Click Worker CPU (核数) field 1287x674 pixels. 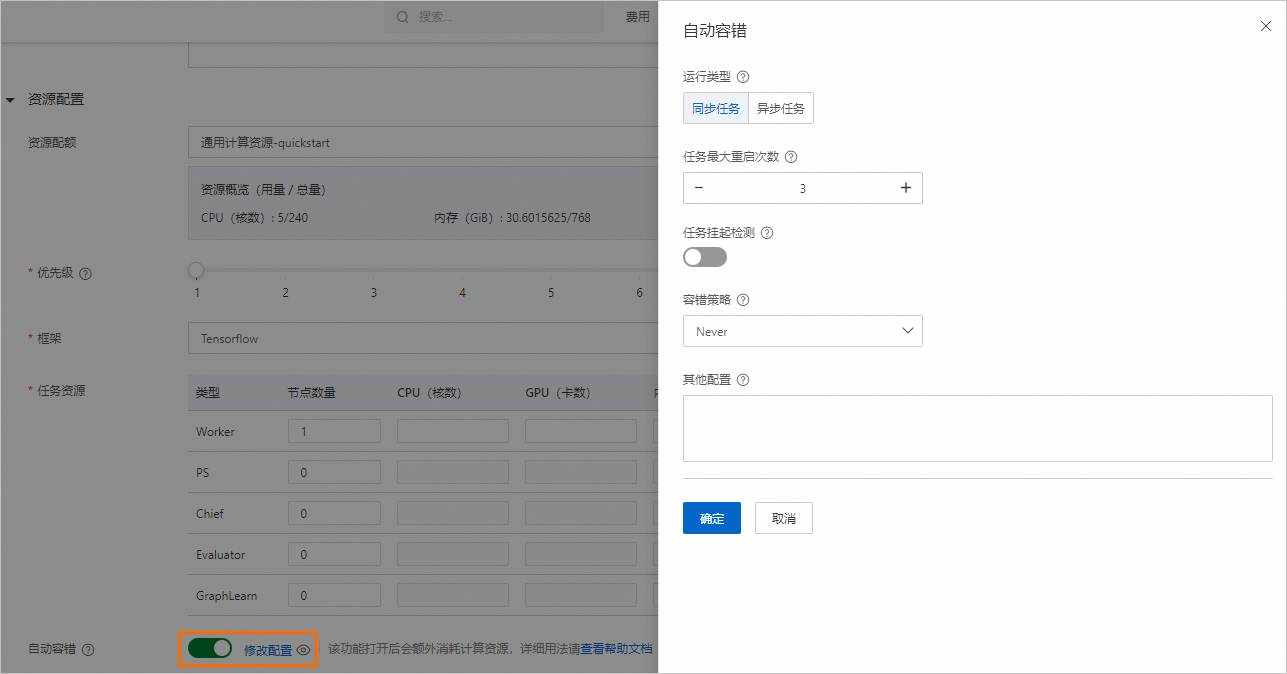tap(453, 431)
